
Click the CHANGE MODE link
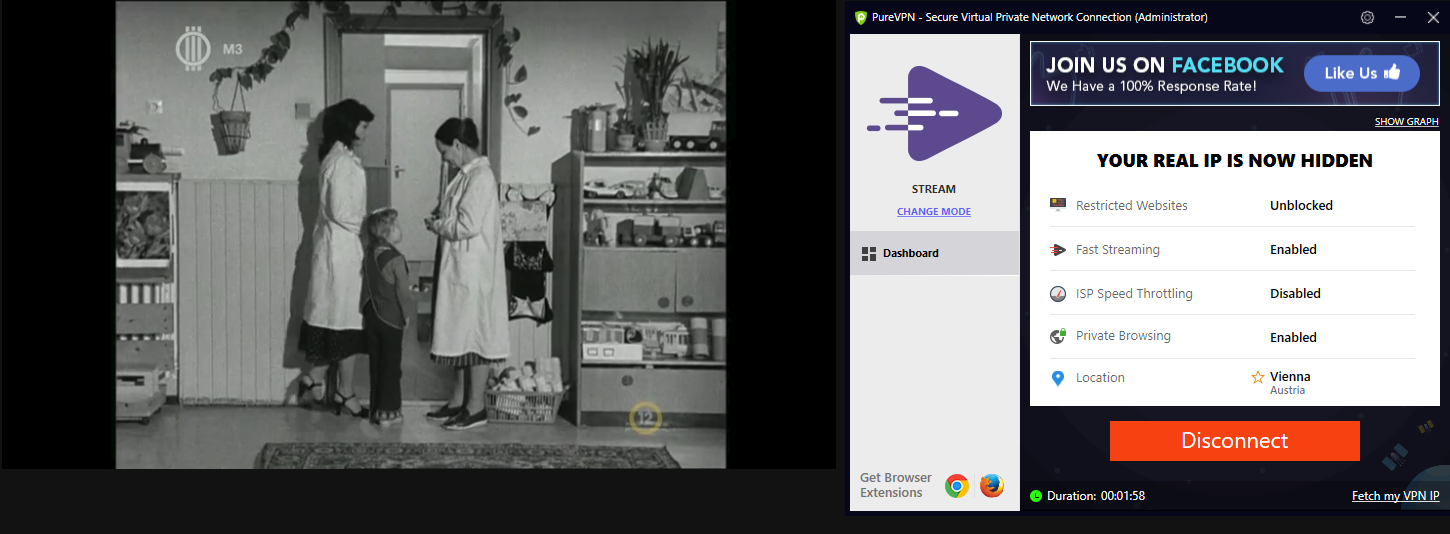934,211
